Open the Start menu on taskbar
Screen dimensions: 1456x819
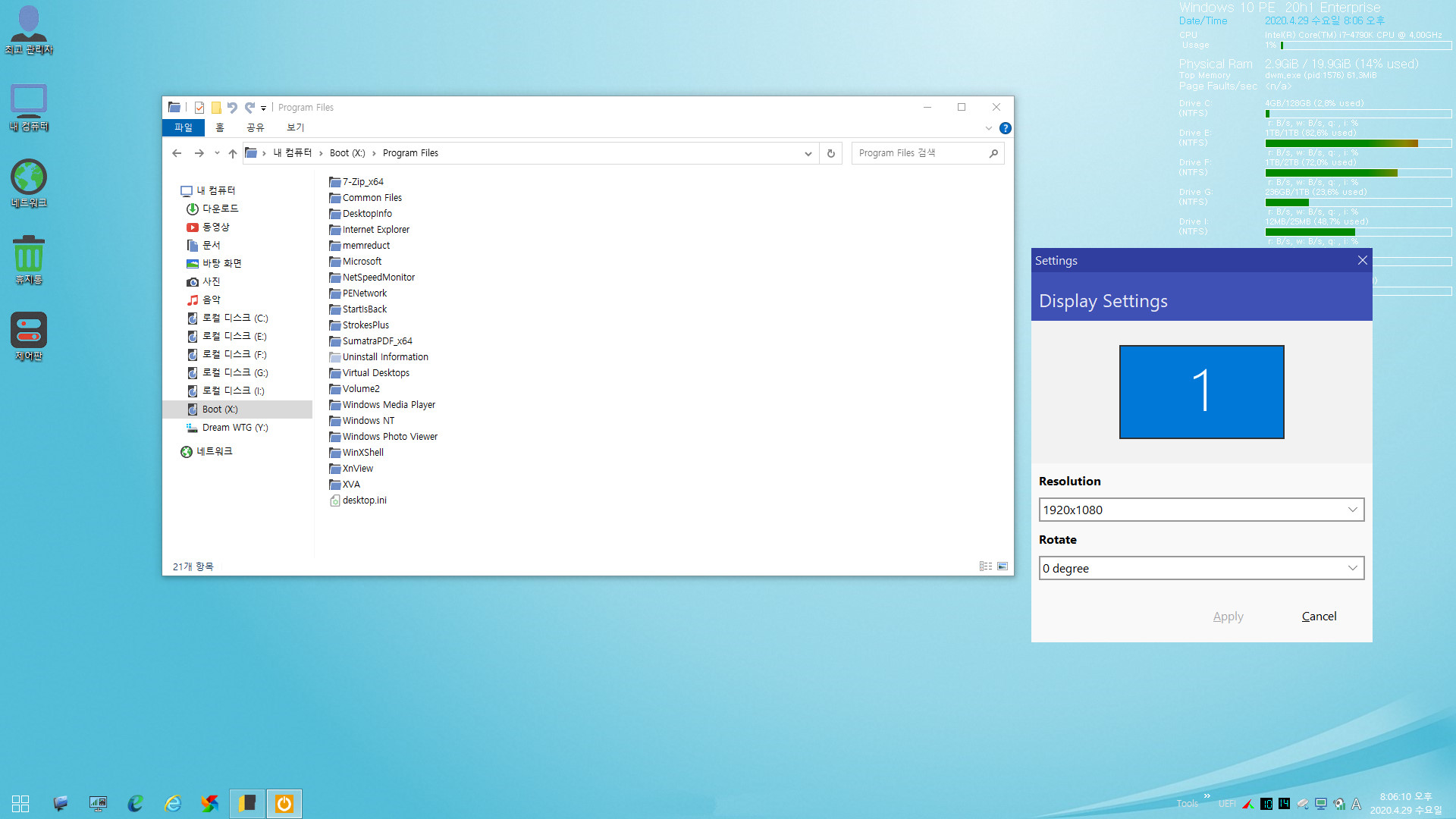pyautogui.click(x=20, y=804)
